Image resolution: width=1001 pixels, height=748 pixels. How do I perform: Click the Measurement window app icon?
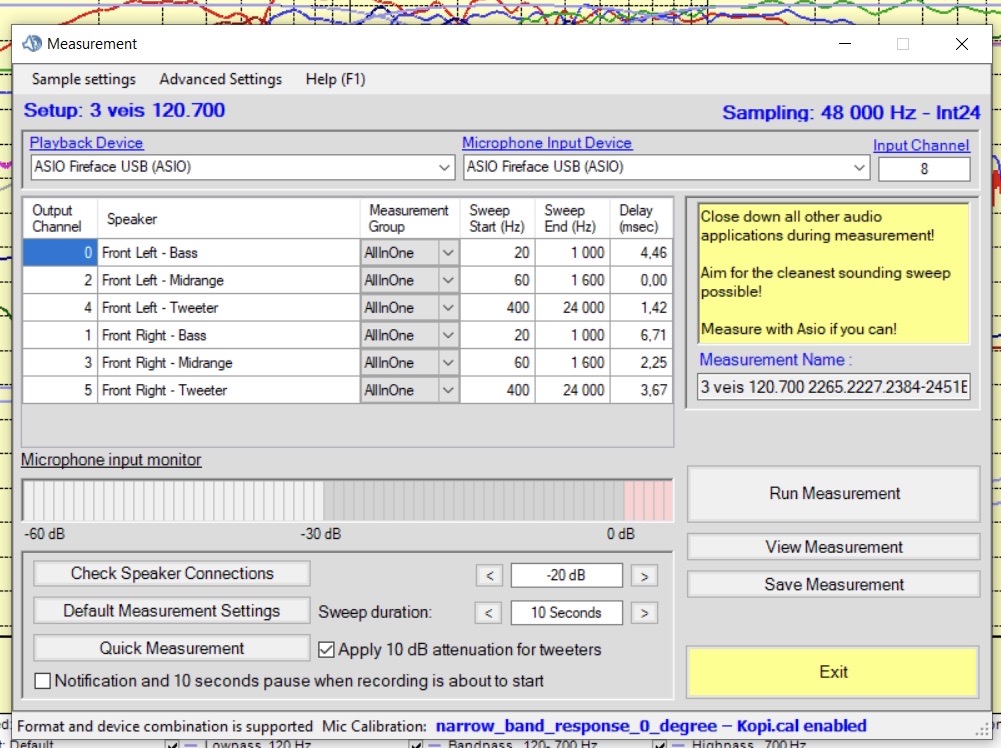(32, 44)
